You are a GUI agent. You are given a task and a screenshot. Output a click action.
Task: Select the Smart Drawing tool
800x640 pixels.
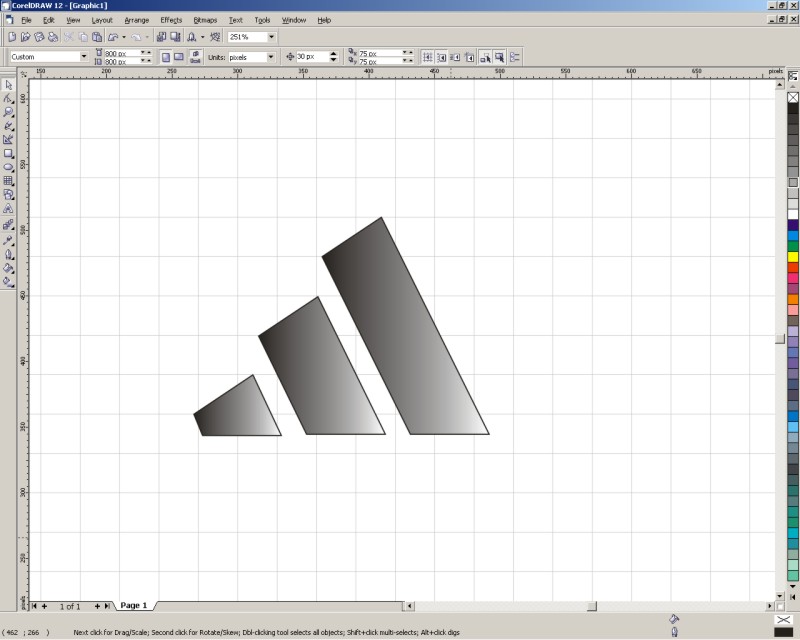(x=8, y=139)
